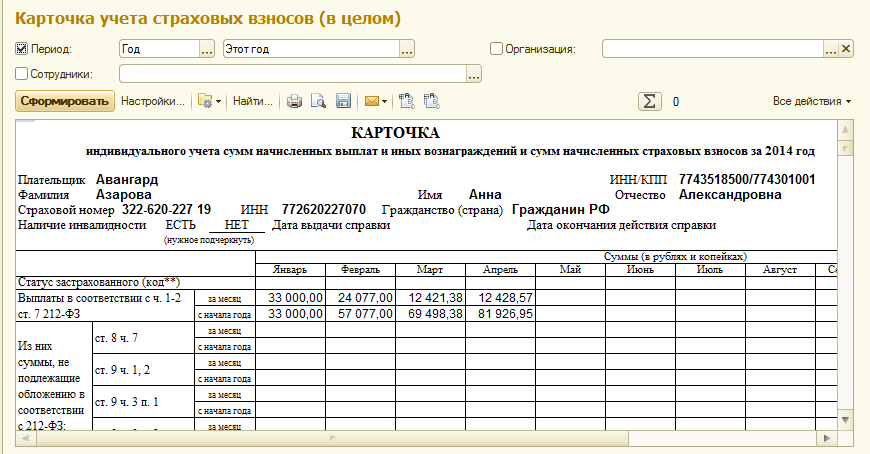
Task: Click the expand all groups icon
Action: 407,101
